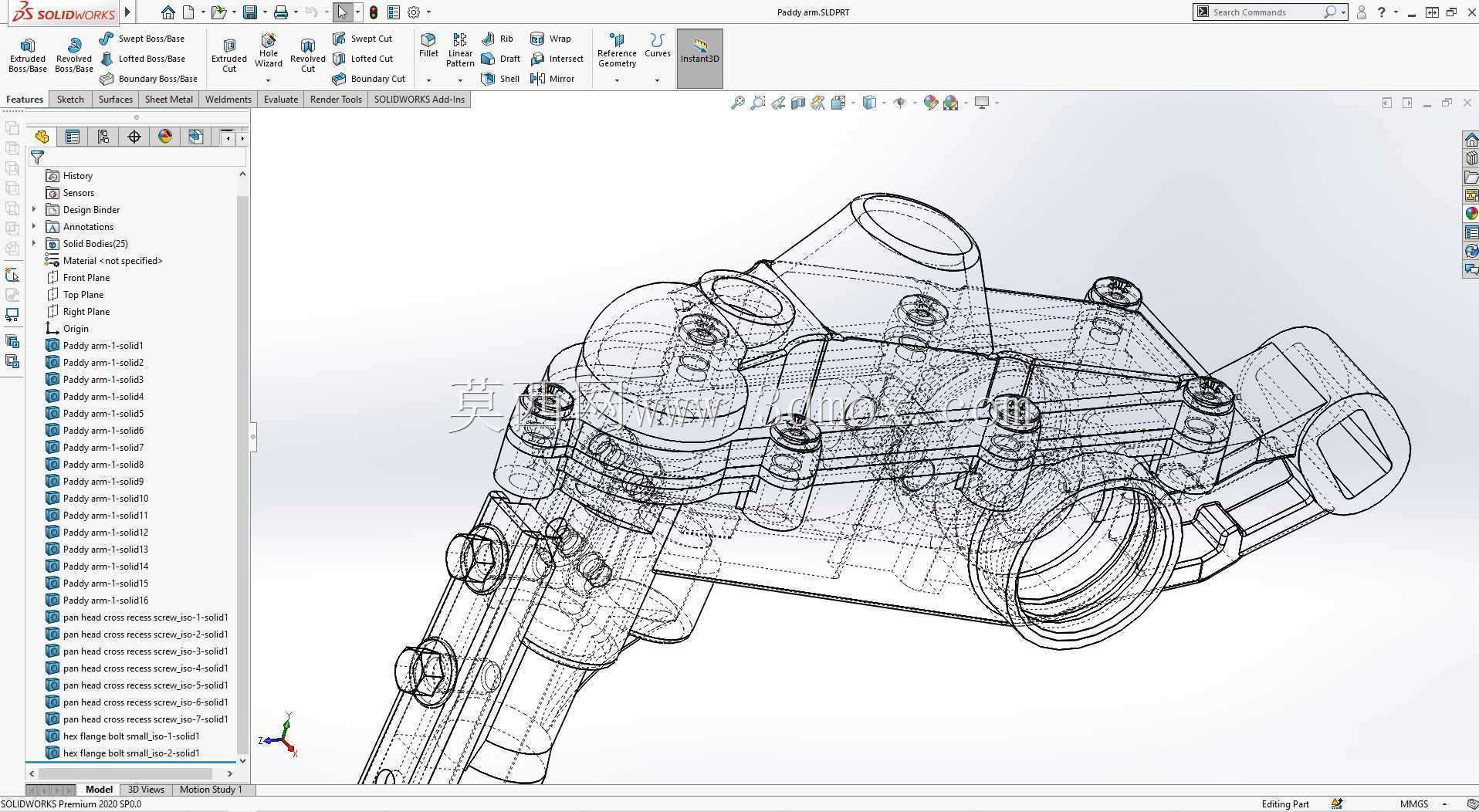The height and width of the screenshot is (812, 1479).
Task: Click the Save icon
Action: tap(249, 12)
